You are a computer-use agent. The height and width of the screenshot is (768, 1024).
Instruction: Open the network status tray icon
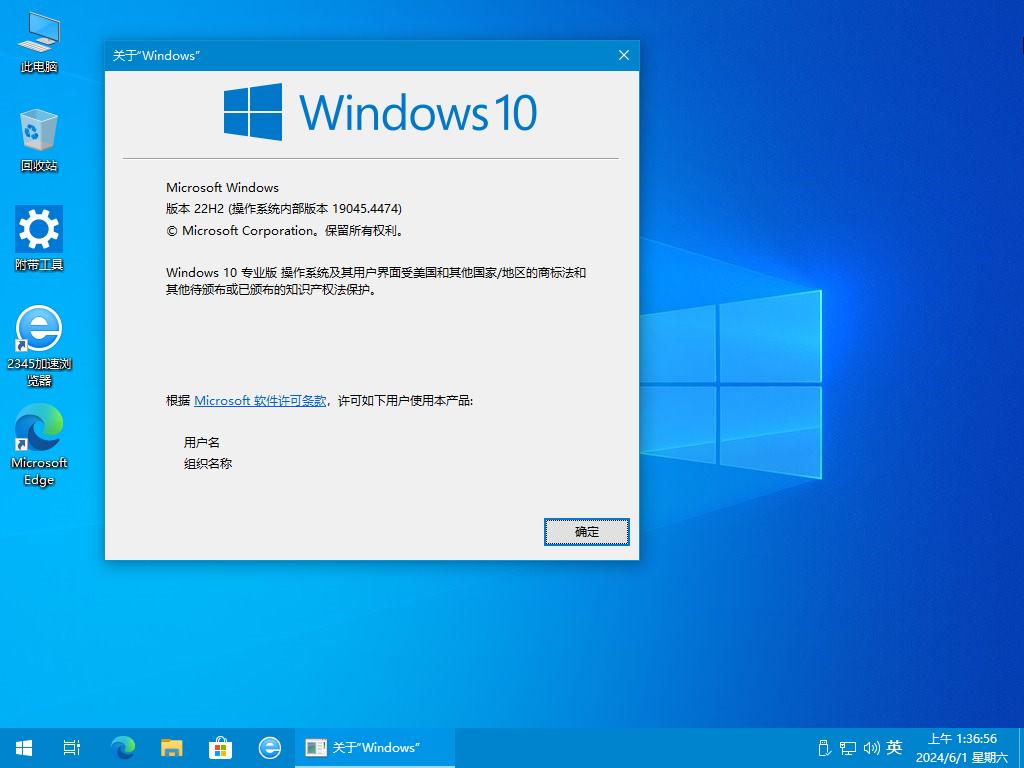tap(848, 748)
